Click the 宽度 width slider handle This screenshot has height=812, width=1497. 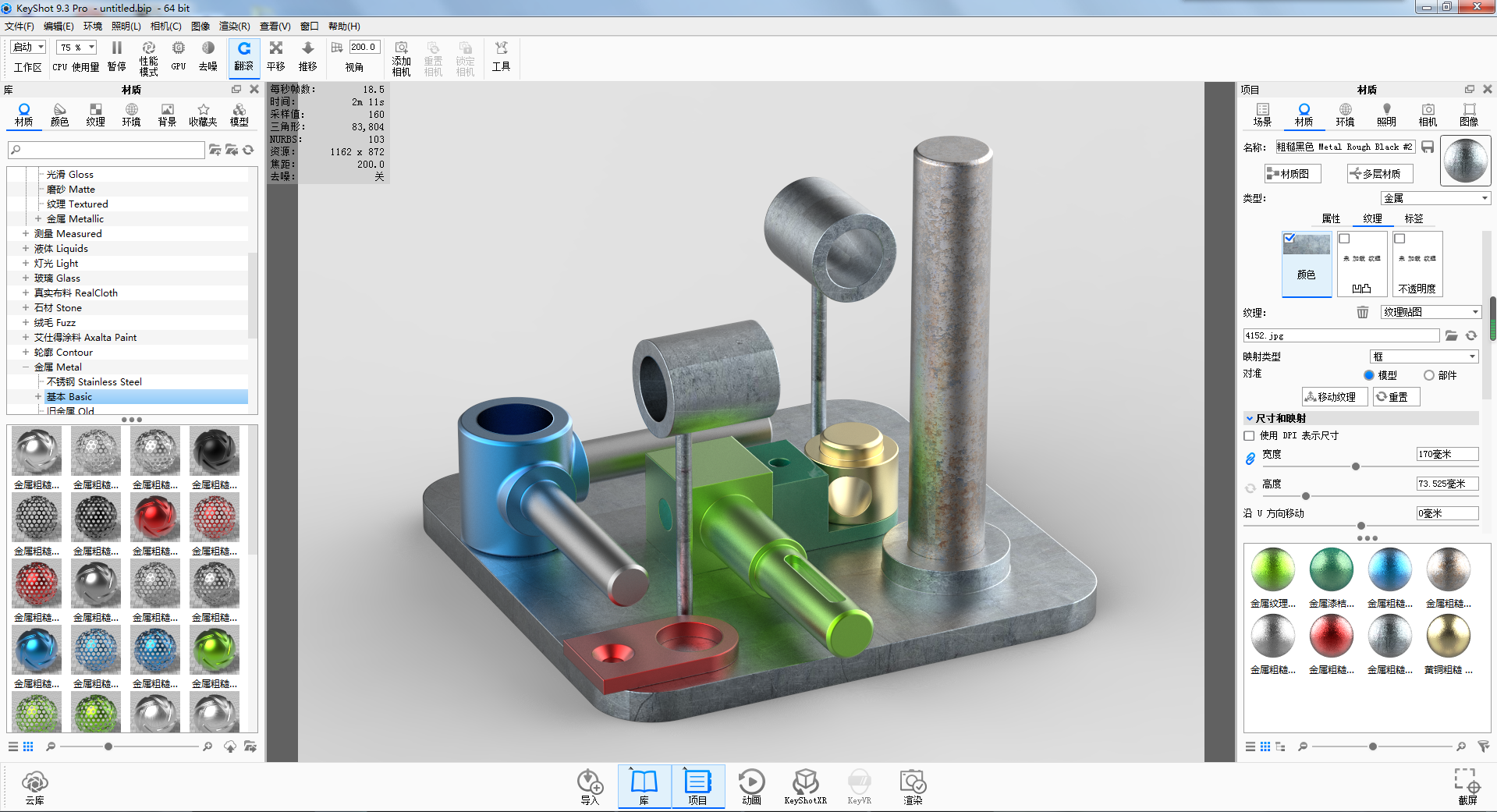point(1356,466)
